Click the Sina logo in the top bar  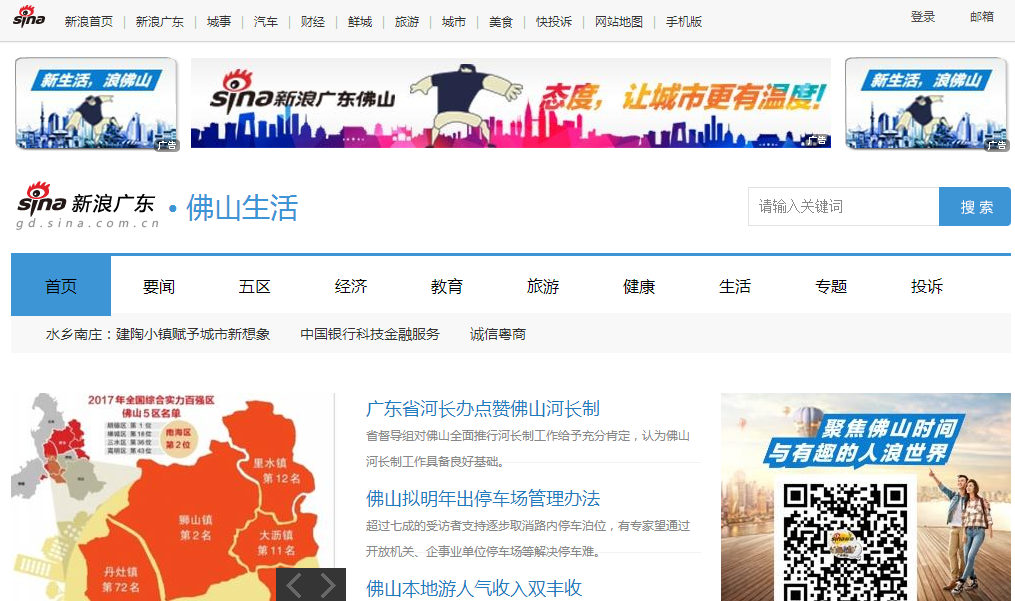pos(29,17)
